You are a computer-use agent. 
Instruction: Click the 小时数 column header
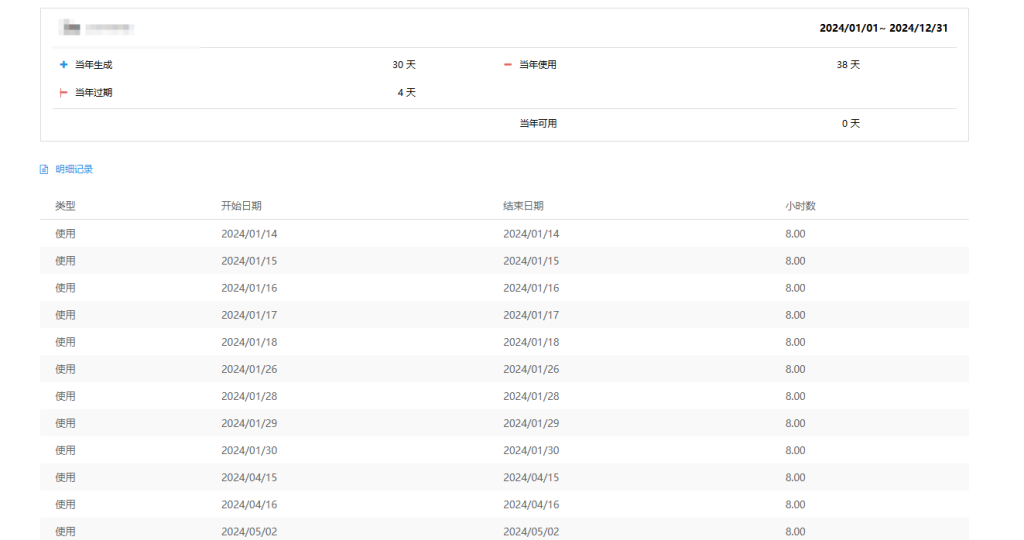800,206
